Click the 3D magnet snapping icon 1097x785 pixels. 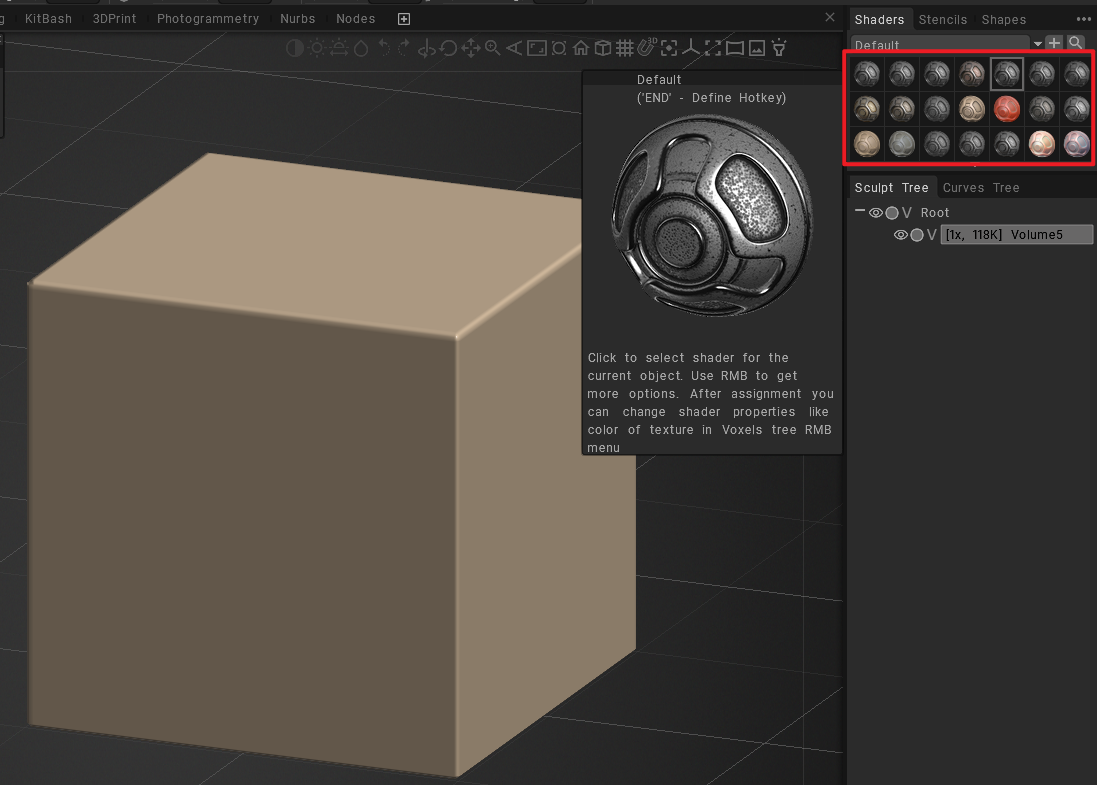[x=646, y=47]
